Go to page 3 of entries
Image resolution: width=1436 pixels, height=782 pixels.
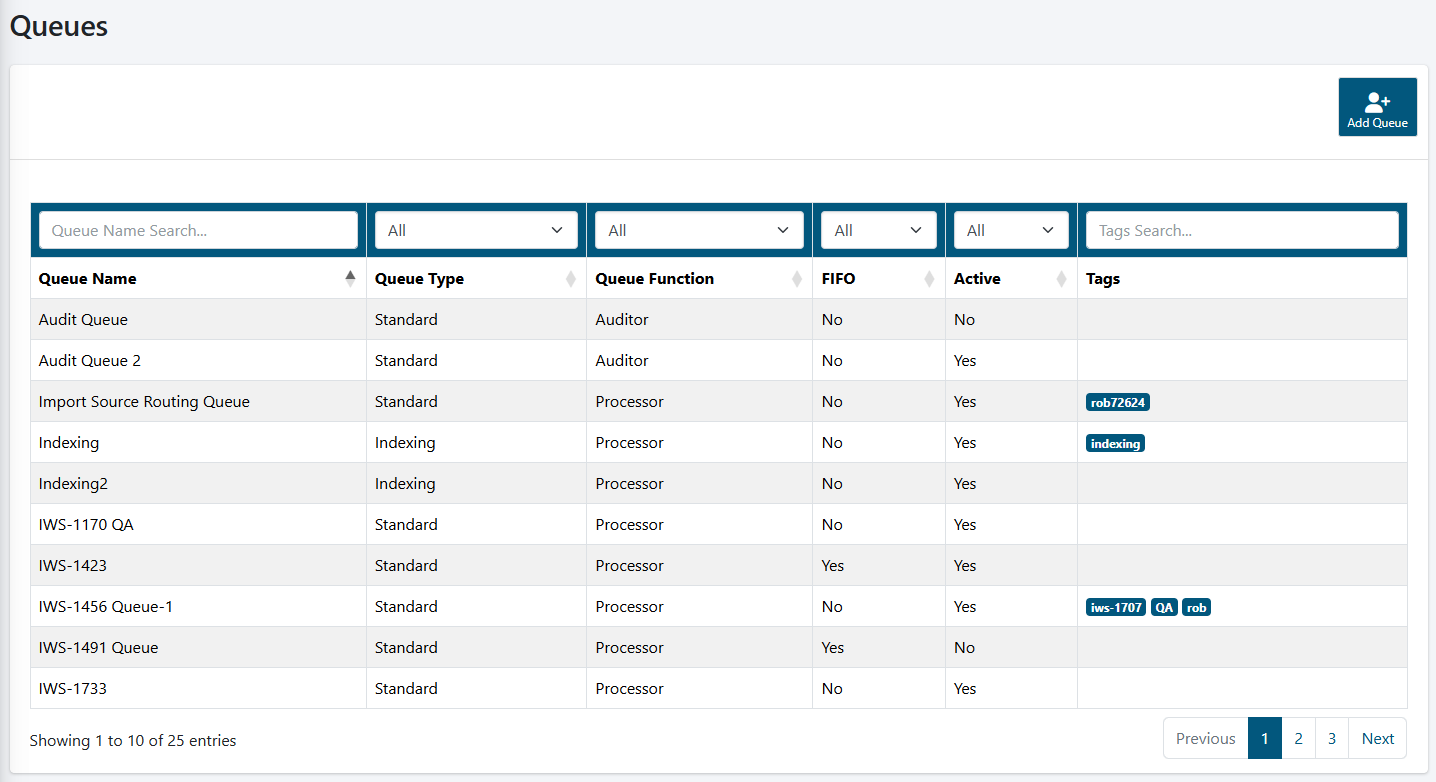(x=1332, y=738)
